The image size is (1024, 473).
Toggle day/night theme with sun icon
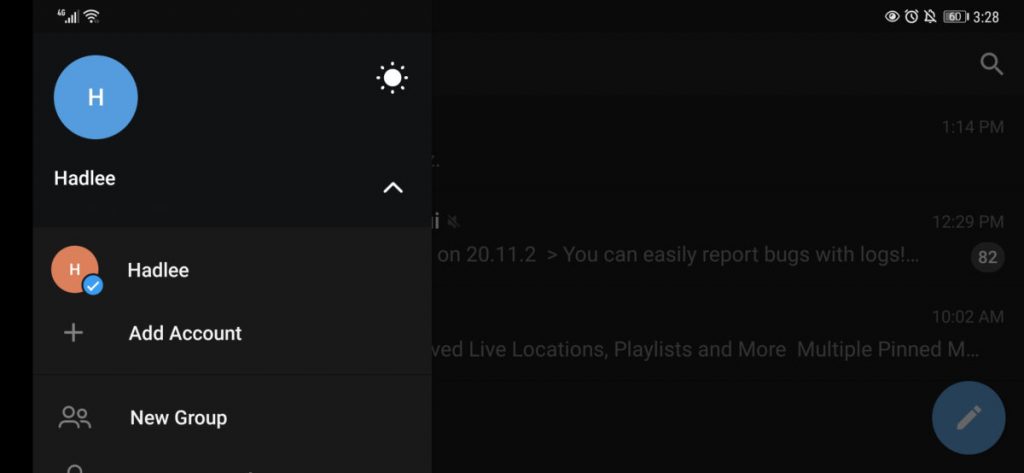(x=392, y=78)
